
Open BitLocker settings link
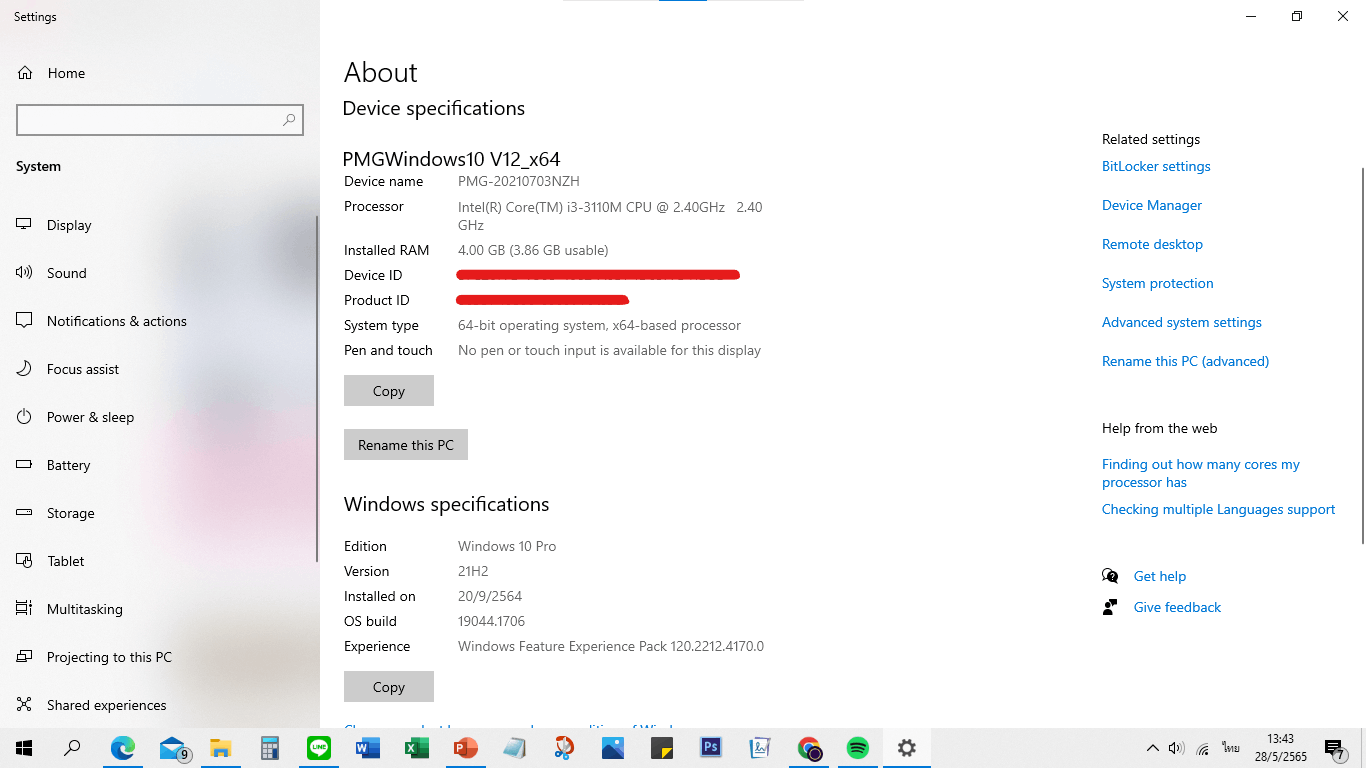coord(1156,166)
